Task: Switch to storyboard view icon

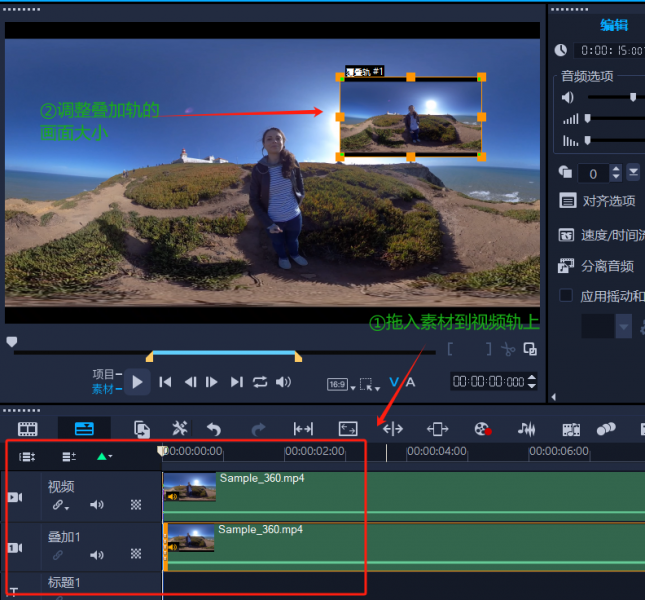Action: point(28,429)
